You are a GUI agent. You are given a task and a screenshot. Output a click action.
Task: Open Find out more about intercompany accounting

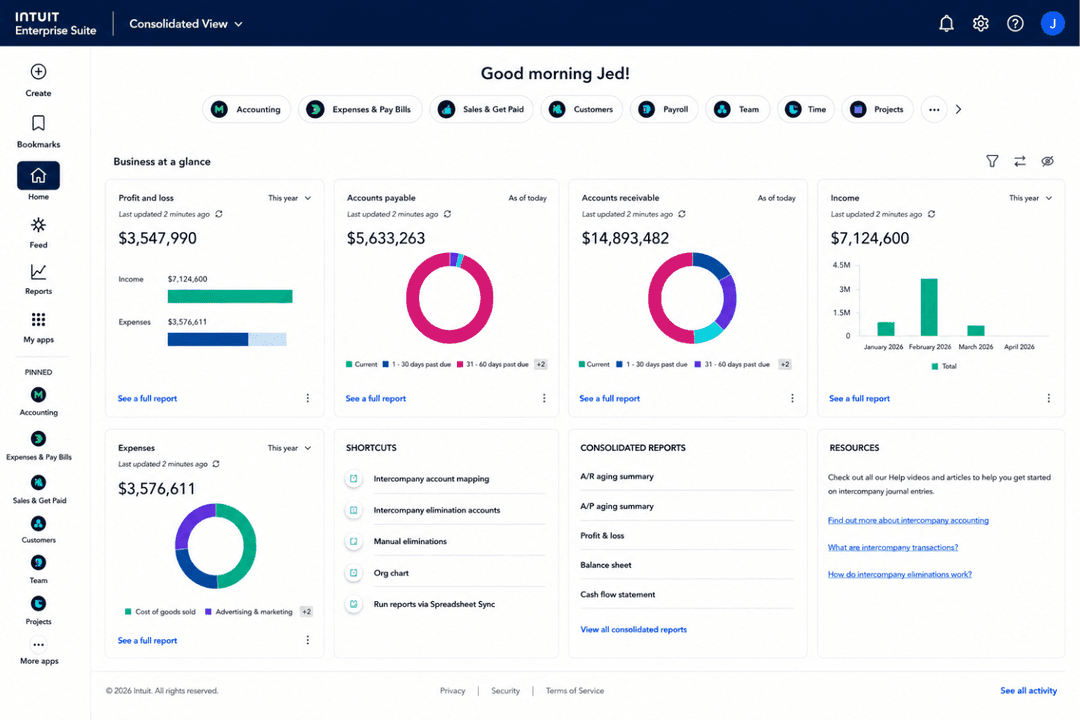point(908,520)
